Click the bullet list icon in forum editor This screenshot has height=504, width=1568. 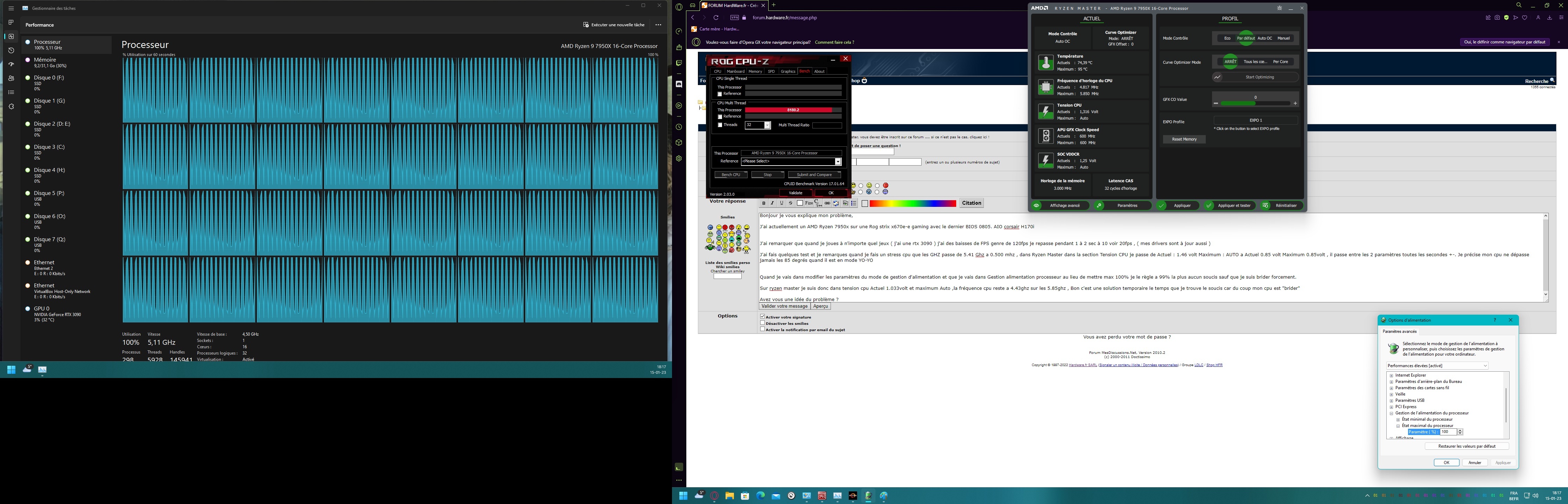(x=854, y=203)
